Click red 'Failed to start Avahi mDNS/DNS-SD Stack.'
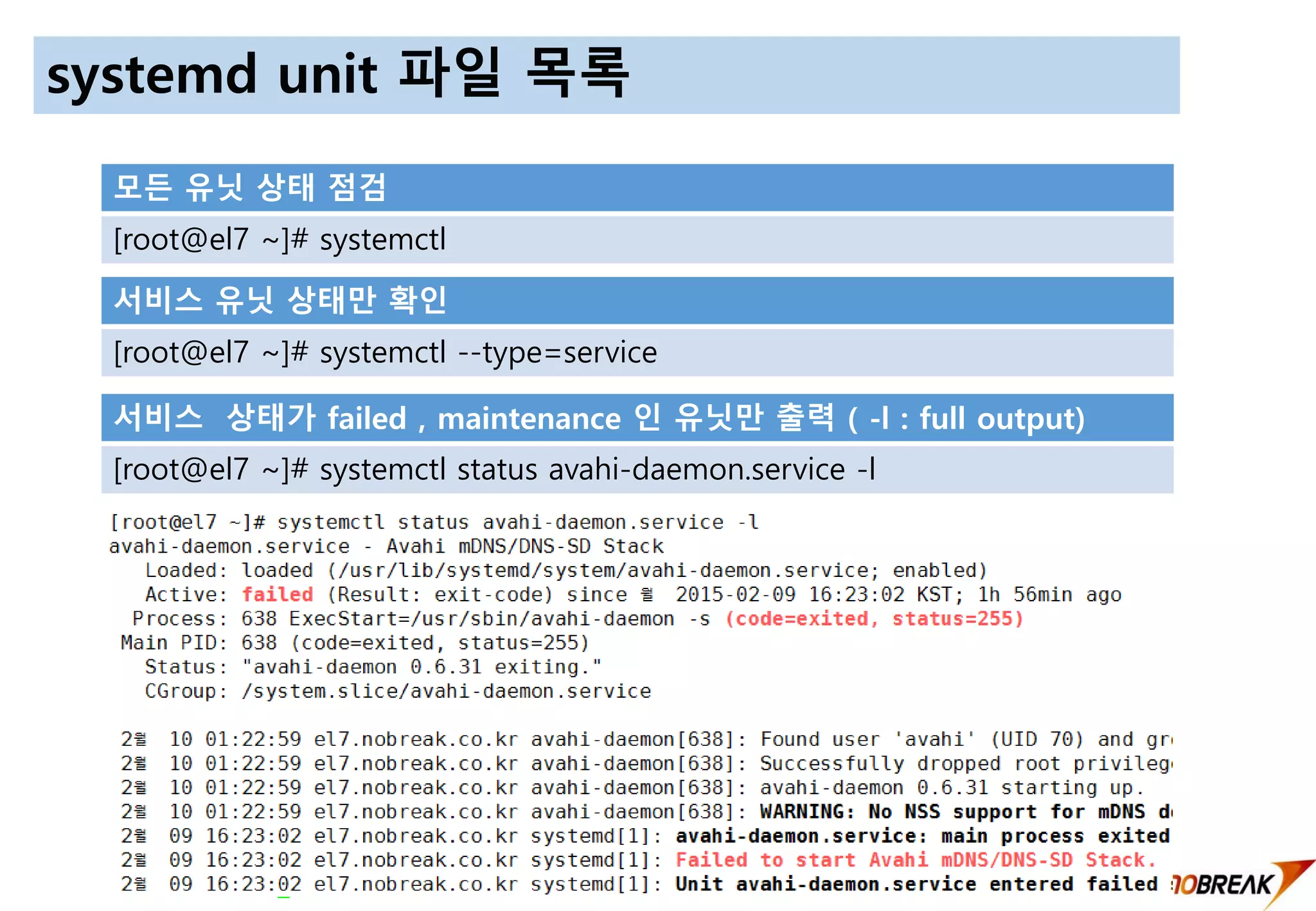Screen dimensions: 1316x911 [916, 860]
